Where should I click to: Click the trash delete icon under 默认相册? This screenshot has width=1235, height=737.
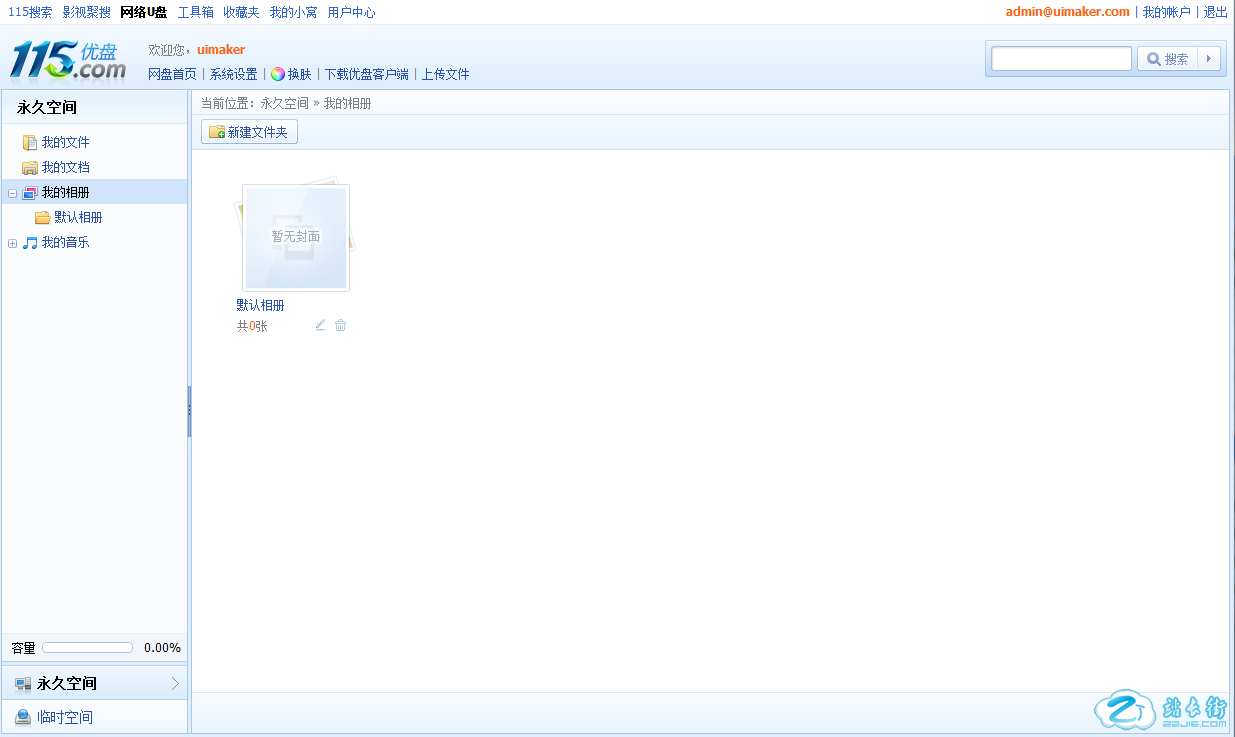(x=340, y=325)
